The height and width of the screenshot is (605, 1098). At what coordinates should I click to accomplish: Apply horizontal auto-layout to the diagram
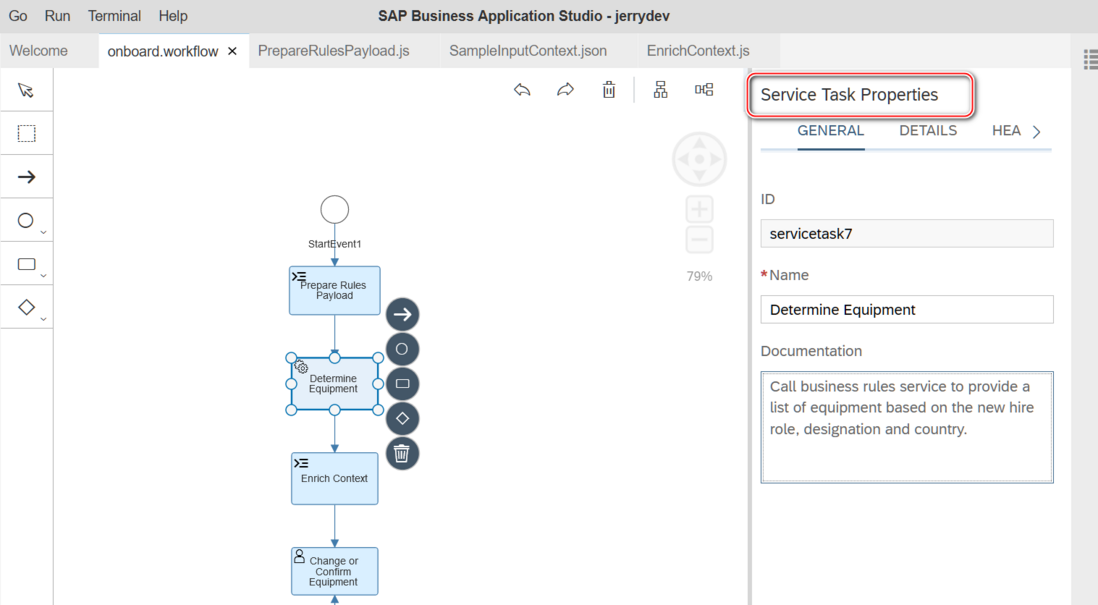[x=704, y=90]
